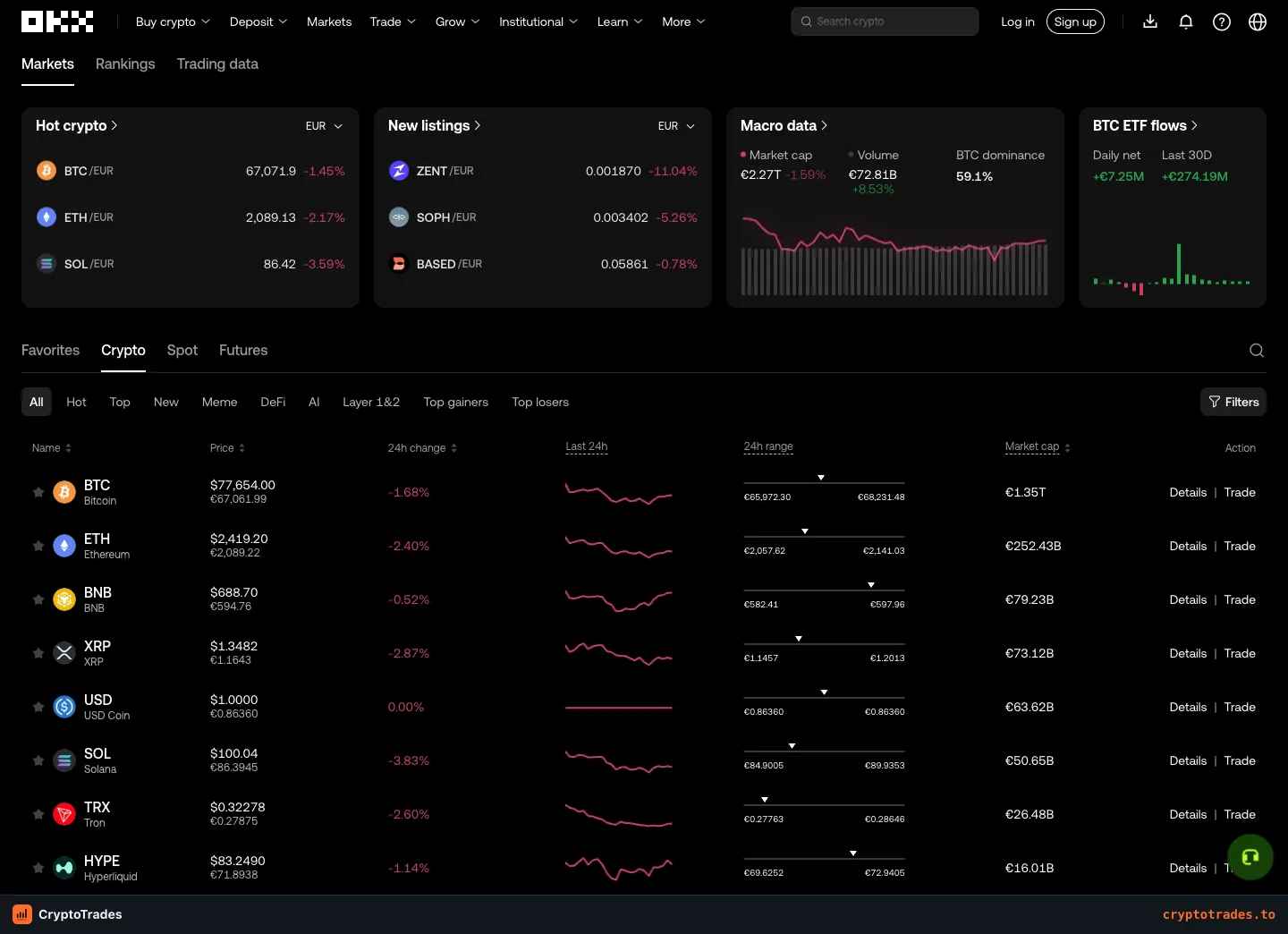This screenshot has height=934, width=1288.
Task: Open EUR currency dropdown in Hot crypto
Action: pyautogui.click(x=324, y=126)
